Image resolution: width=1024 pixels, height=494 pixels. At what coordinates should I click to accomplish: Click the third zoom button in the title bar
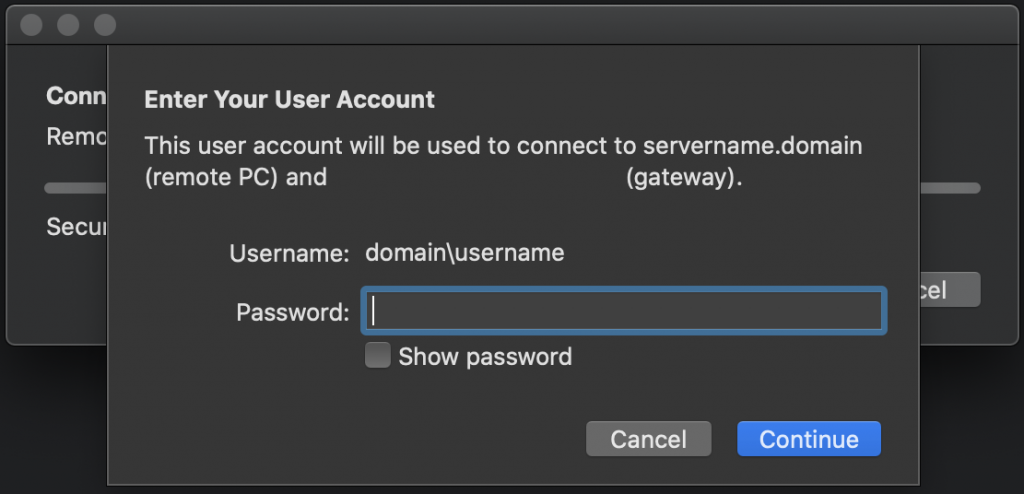click(104, 25)
